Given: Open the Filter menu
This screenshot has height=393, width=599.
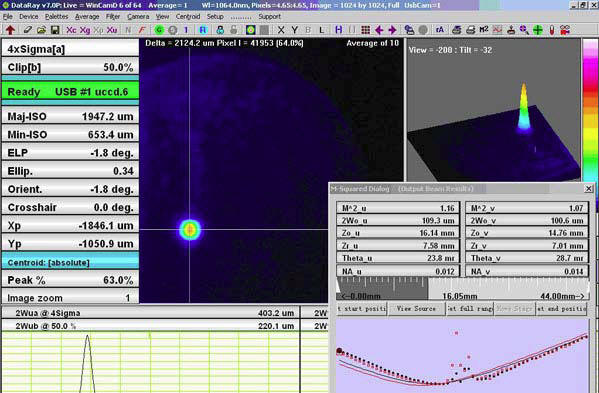Looking at the screenshot, I should coord(113,16).
